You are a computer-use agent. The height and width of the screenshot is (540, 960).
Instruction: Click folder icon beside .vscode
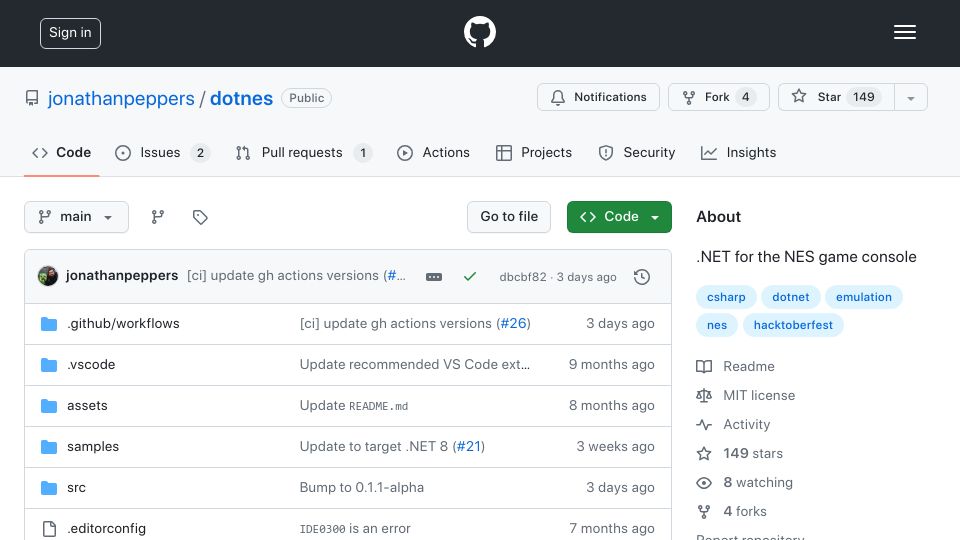[x=49, y=365]
